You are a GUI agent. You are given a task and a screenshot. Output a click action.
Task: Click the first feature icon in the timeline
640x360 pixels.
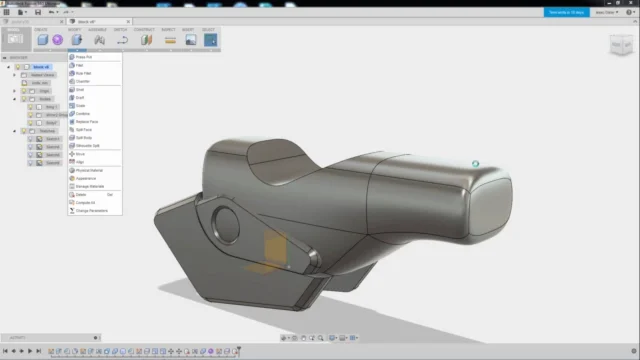[x=51, y=351]
